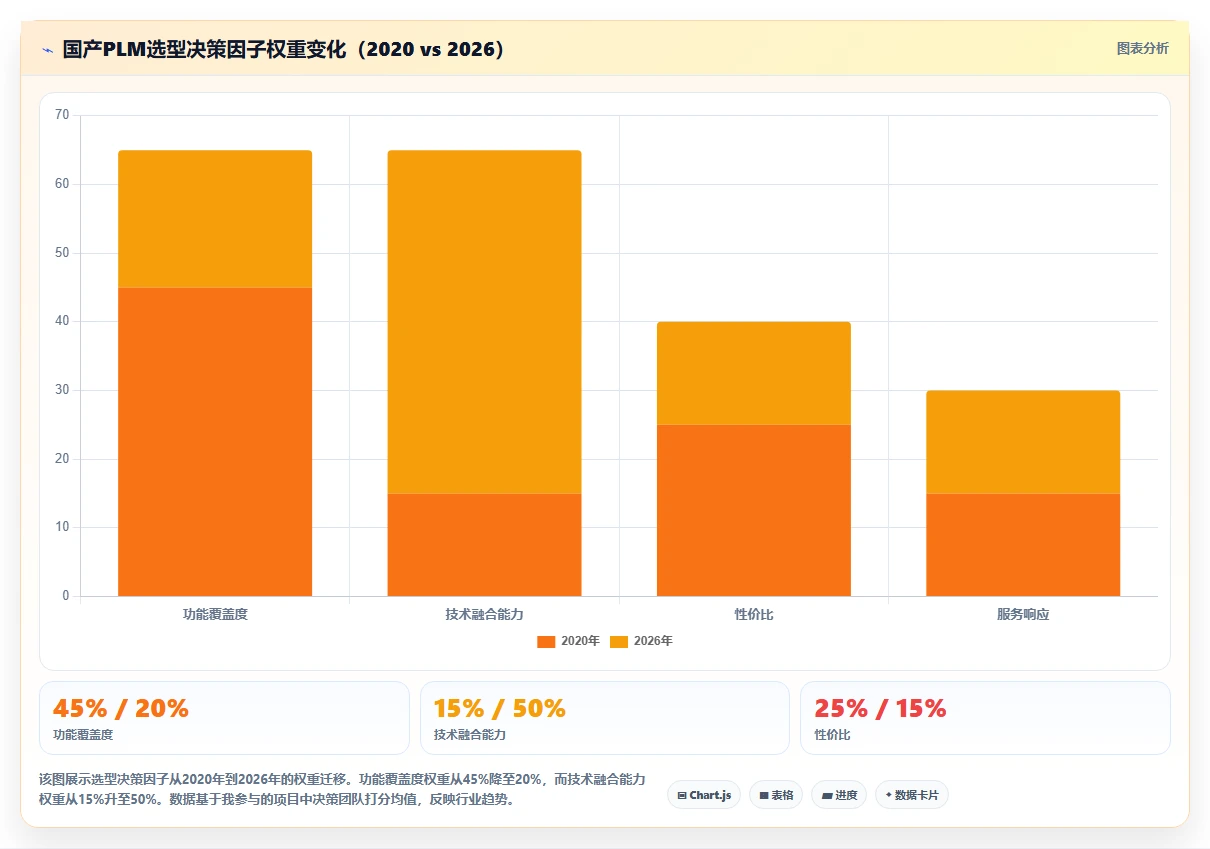Click the 25% / 15% 性价比 stat card

click(985, 718)
